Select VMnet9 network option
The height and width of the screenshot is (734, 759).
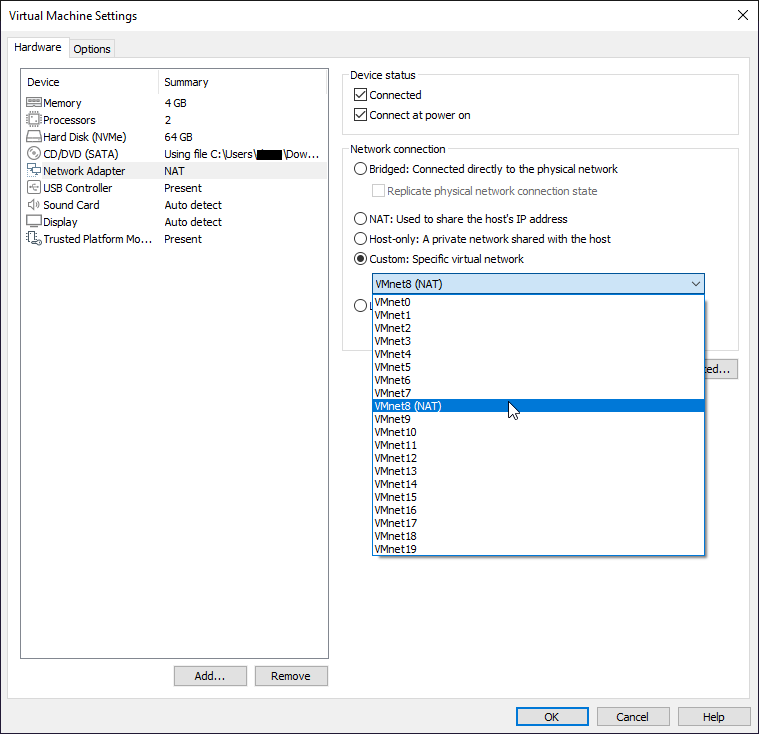(538, 419)
